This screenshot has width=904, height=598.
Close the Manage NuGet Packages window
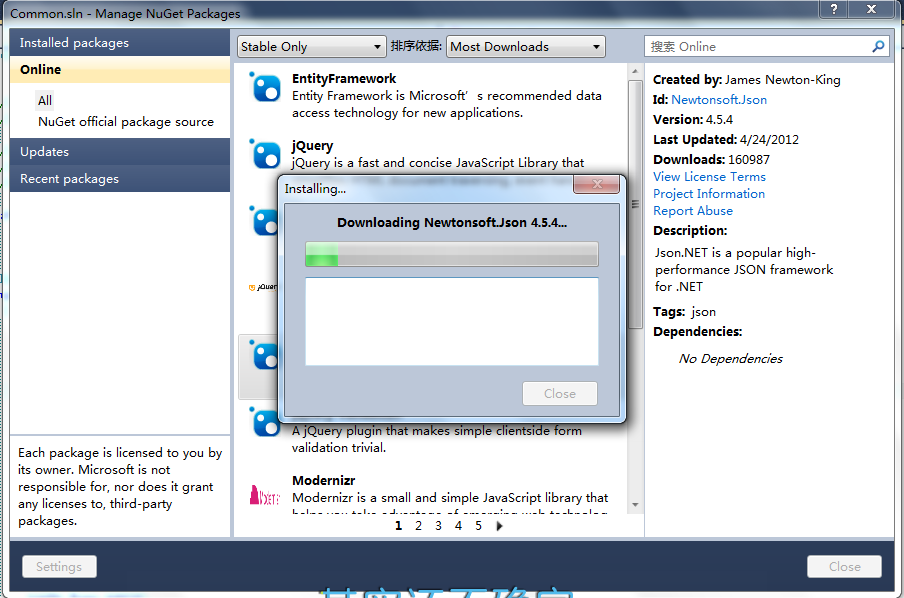[x=871, y=9]
